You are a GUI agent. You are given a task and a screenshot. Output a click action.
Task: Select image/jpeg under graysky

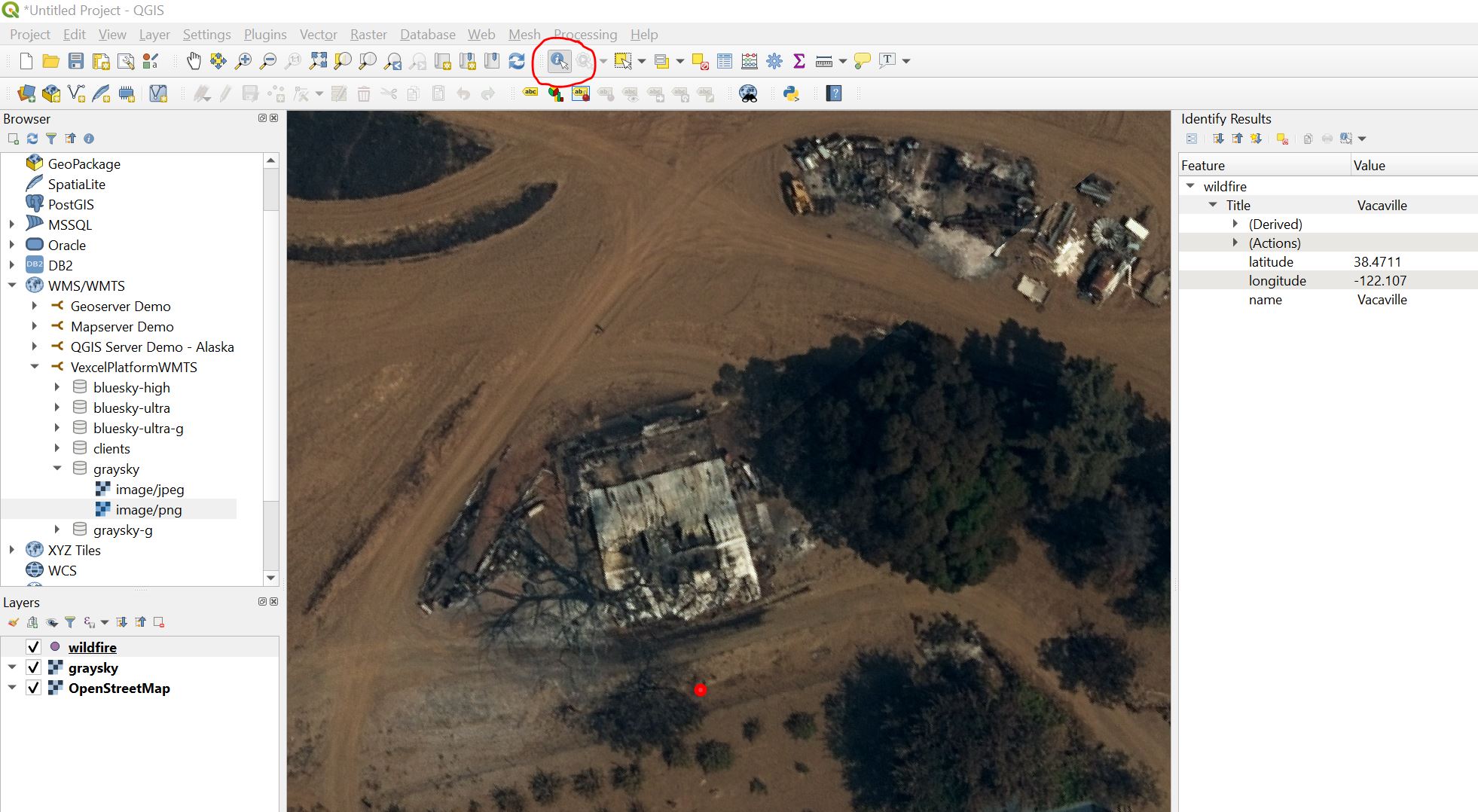click(149, 489)
